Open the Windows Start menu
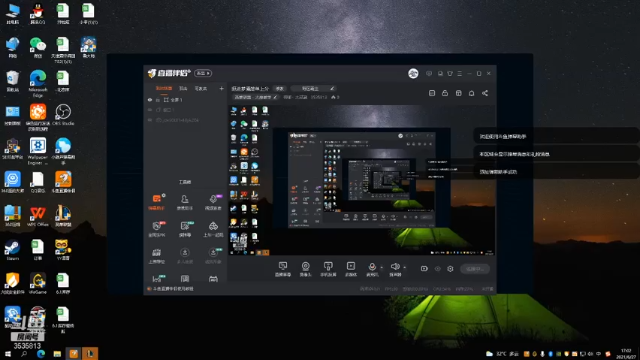This screenshot has height=360, width=640. pyautogui.click(x=8, y=354)
